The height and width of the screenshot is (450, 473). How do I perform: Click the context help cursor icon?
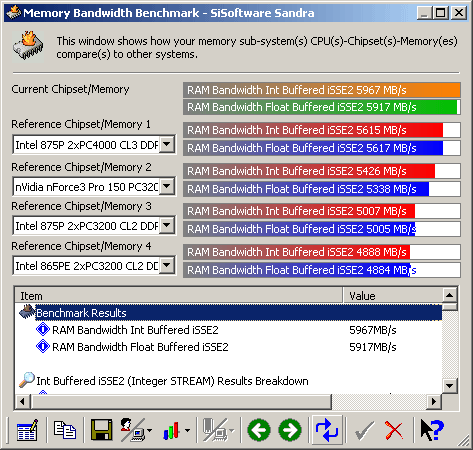(x=432, y=430)
